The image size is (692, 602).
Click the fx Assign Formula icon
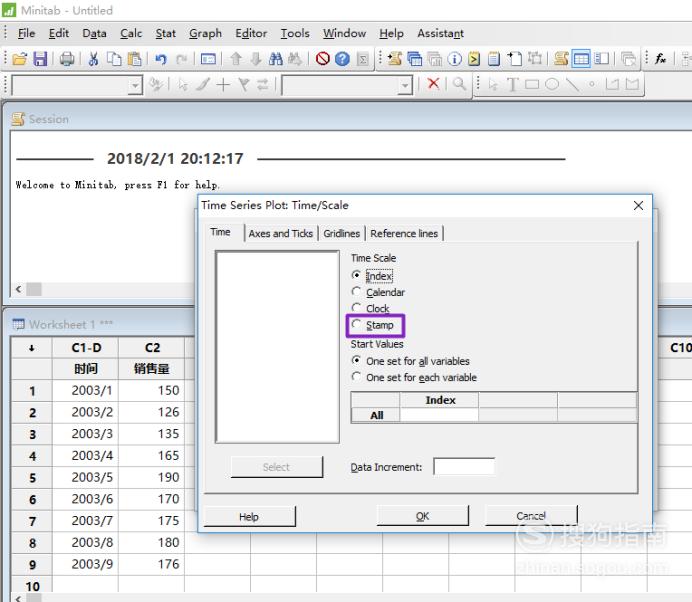(x=661, y=59)
